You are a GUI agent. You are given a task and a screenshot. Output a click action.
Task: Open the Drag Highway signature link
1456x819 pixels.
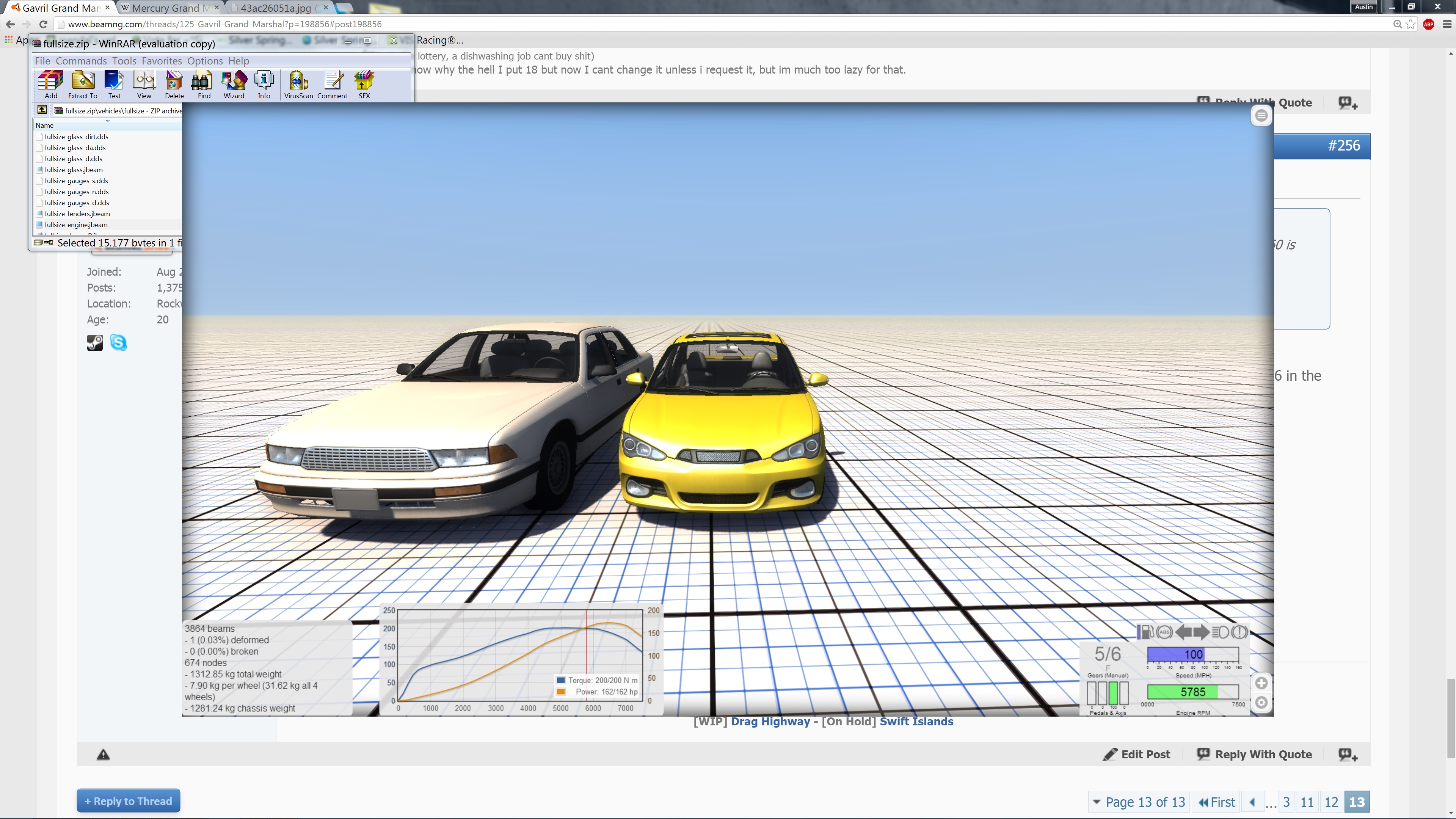770,722
